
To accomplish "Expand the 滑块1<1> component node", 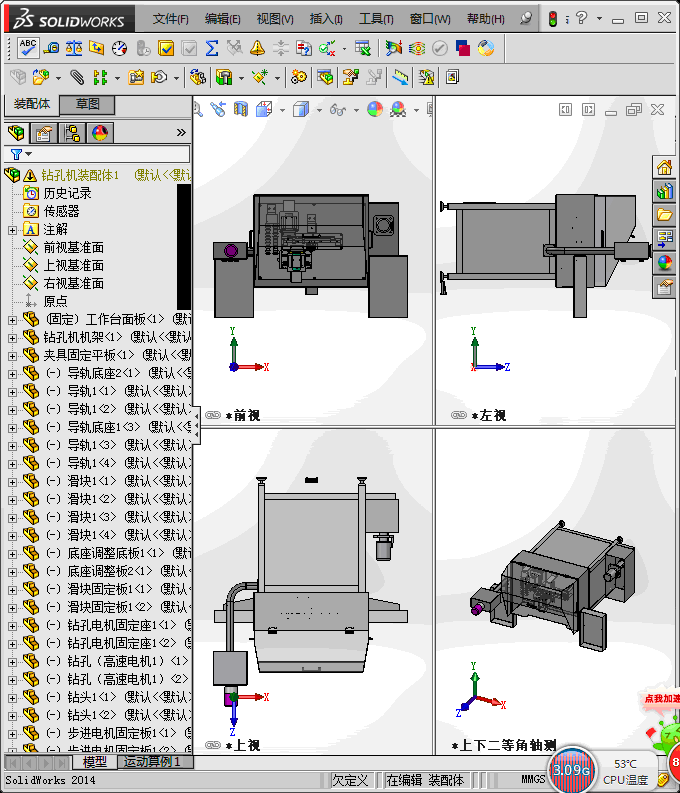I will [x=12, y=482].
